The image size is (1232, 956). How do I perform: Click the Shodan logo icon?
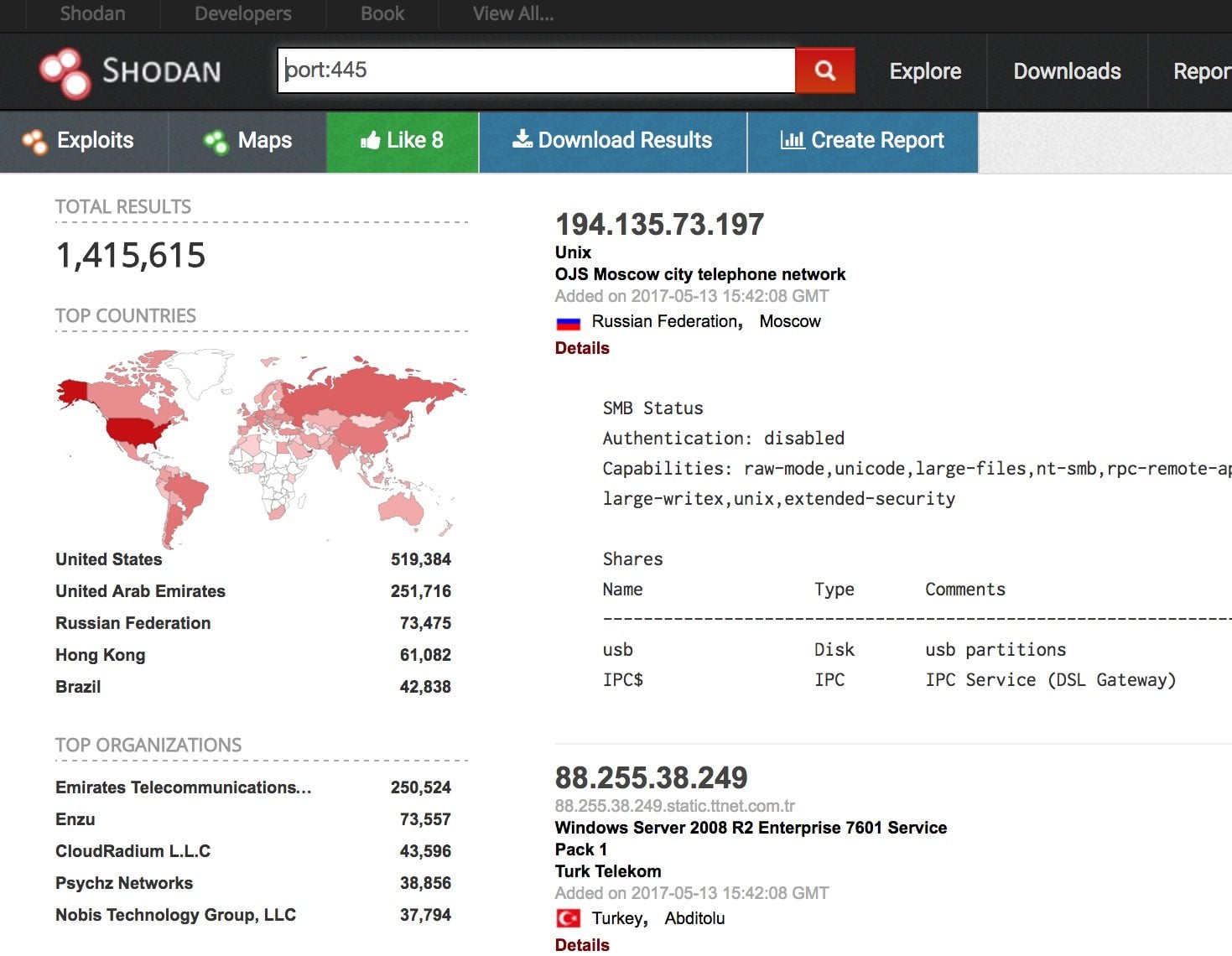click(65, 72)
